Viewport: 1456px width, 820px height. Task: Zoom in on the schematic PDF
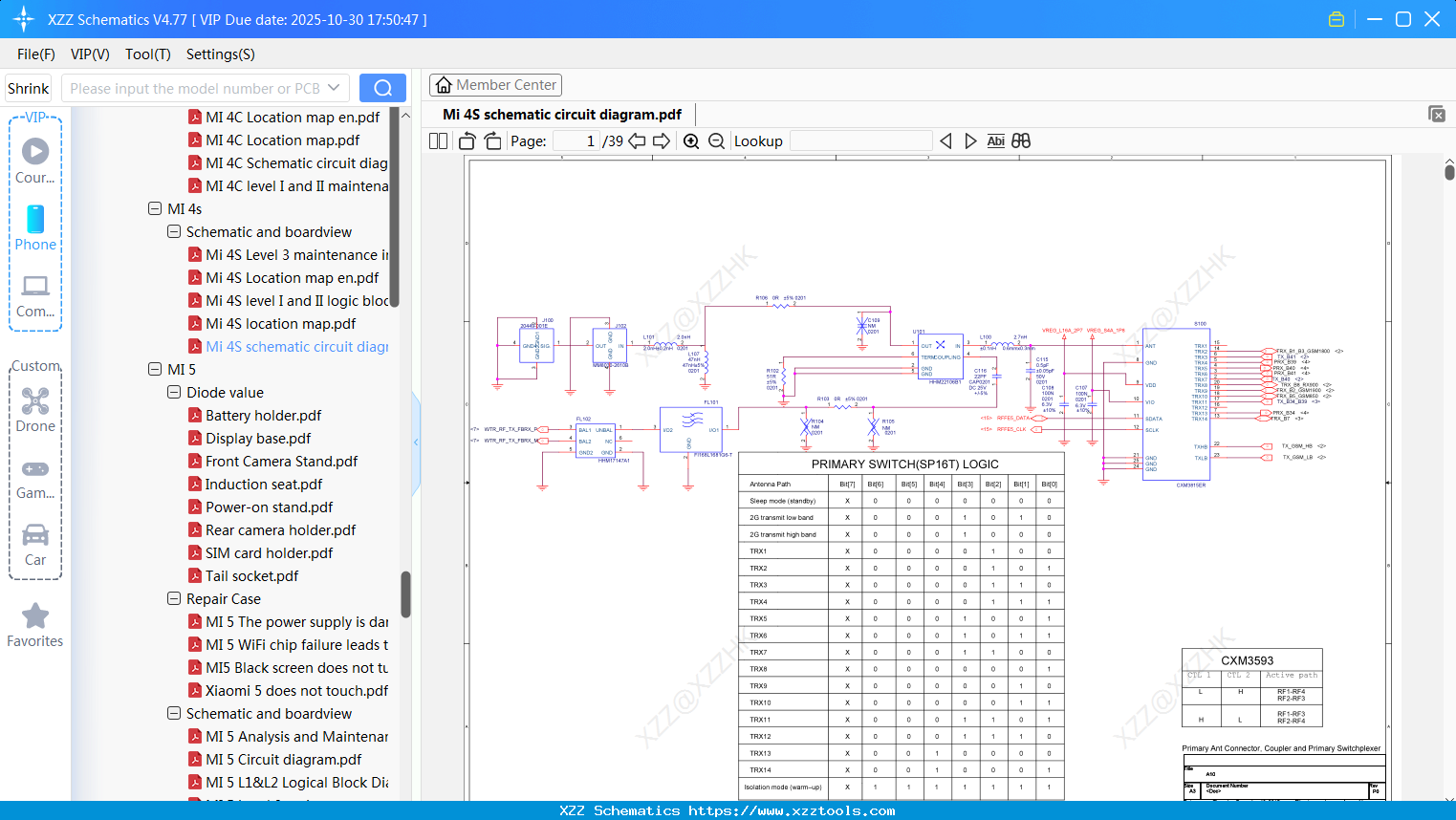(x=690, y=140)
